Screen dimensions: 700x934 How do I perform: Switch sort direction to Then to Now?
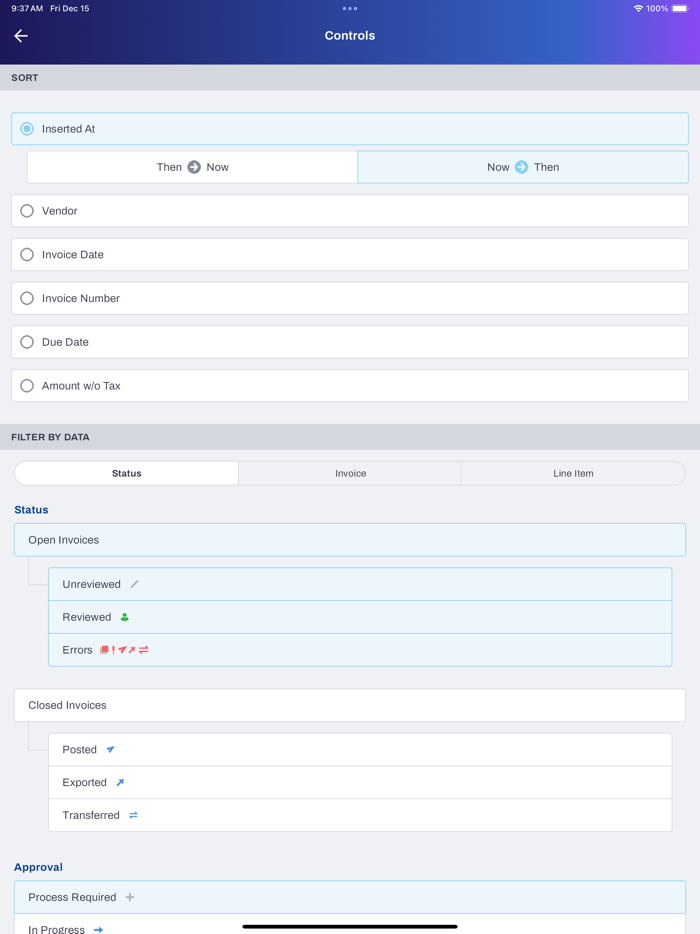click(x=191, y=166)
